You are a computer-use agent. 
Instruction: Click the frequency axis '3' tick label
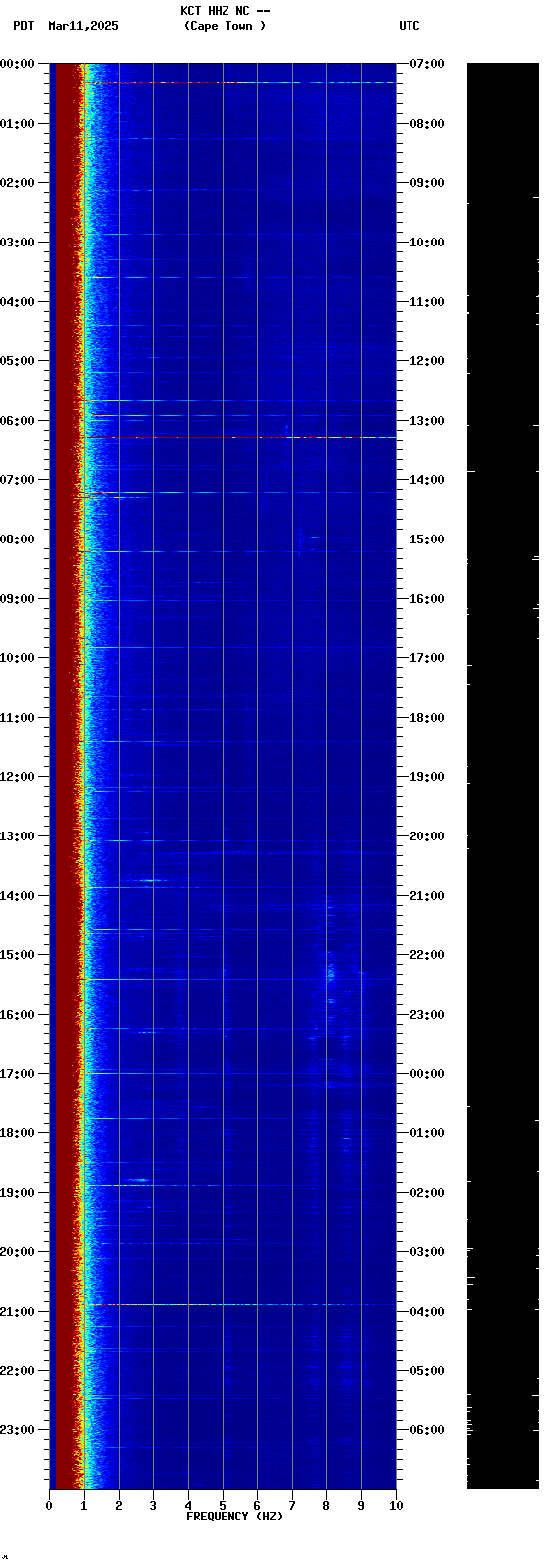(153, 1506)
